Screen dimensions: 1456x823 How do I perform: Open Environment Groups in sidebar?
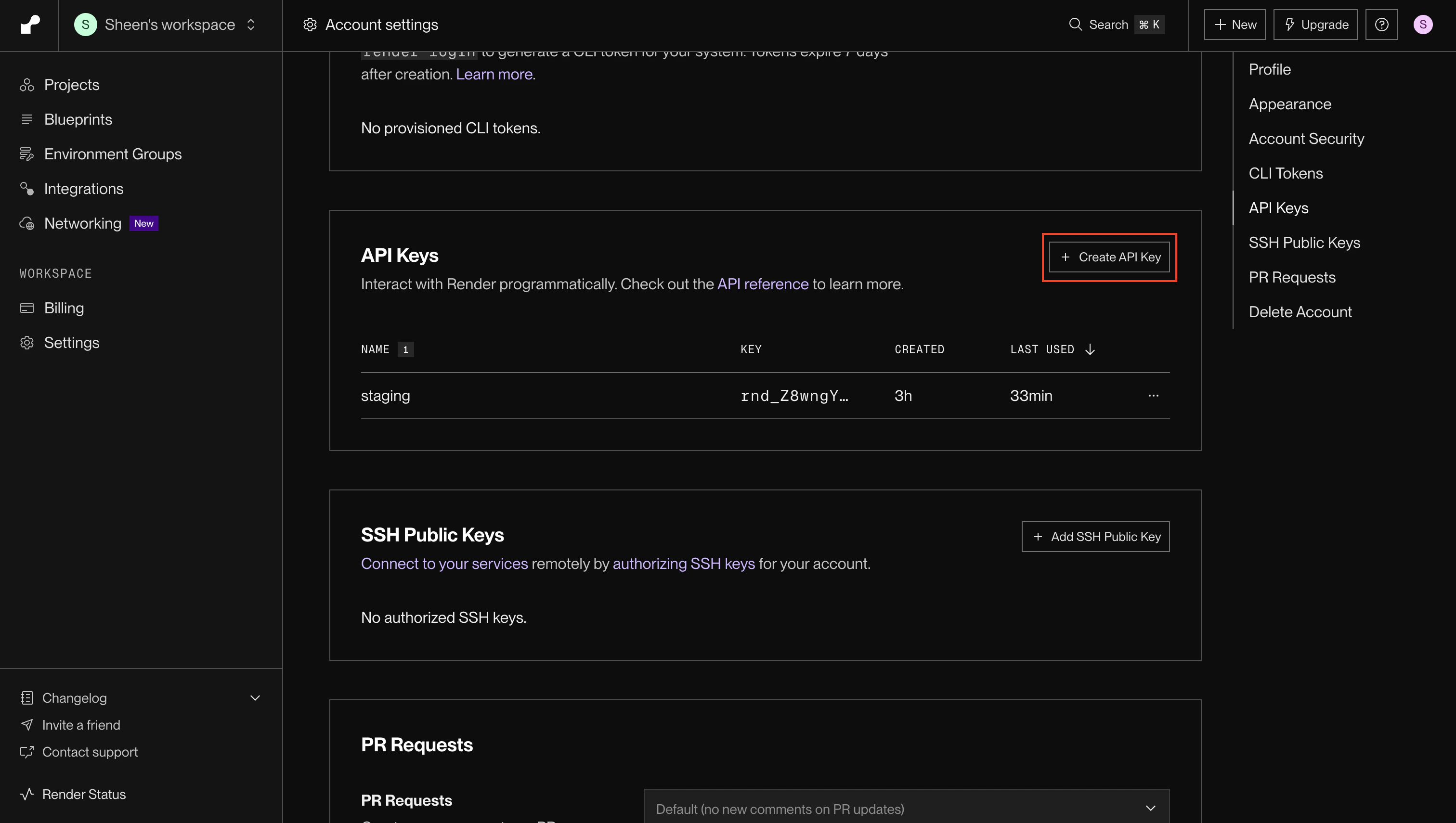pyautogui.click(x=113, y=154)
